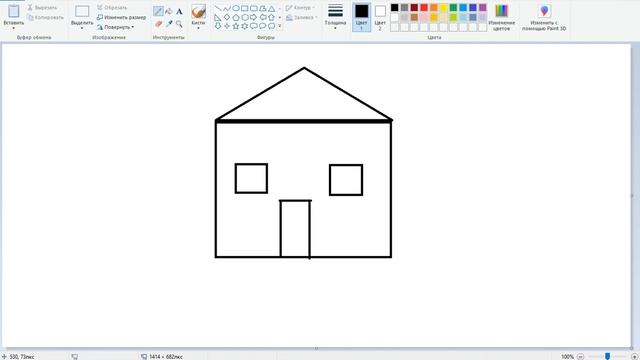Viewport: 640px width, 360px height.
Task: Pick the purple palette swatch
Action: click(x=483, y=7)
